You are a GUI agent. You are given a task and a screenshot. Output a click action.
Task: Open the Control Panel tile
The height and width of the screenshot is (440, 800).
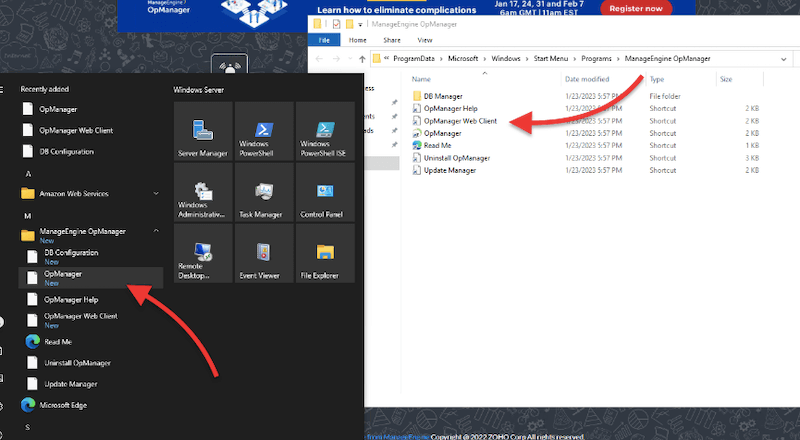[325, 192]
